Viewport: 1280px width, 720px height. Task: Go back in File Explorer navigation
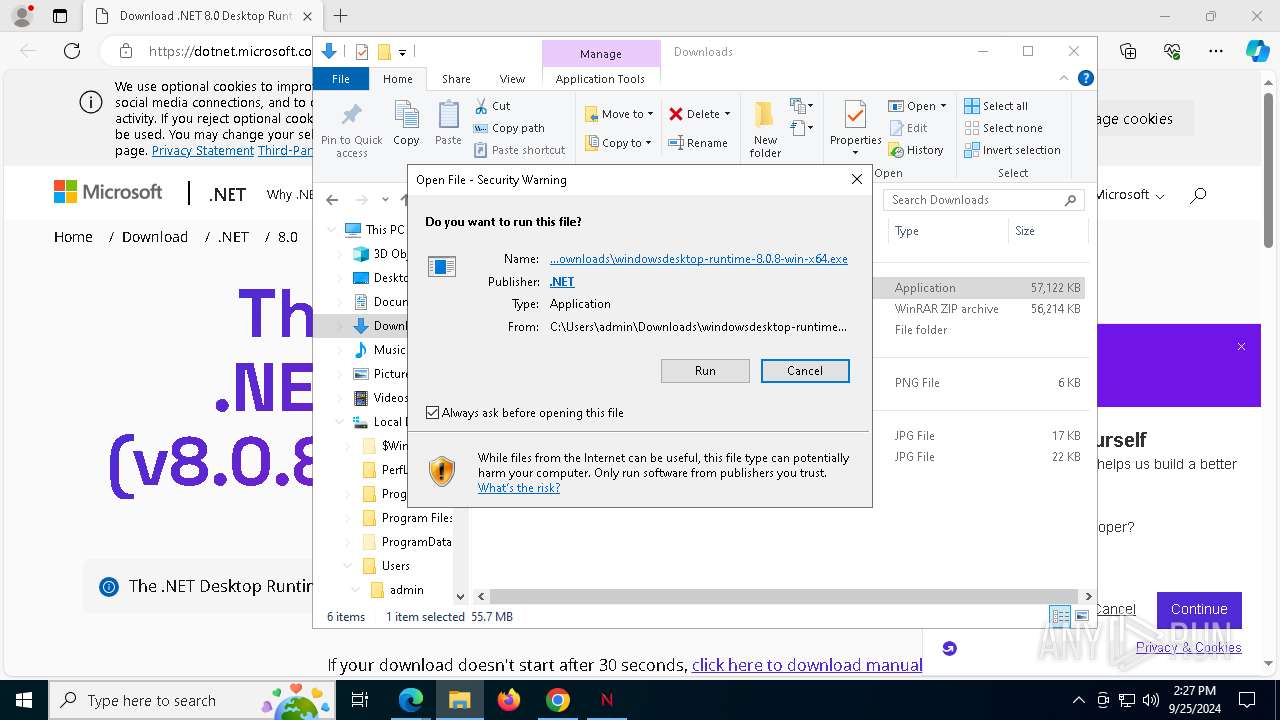332,200
